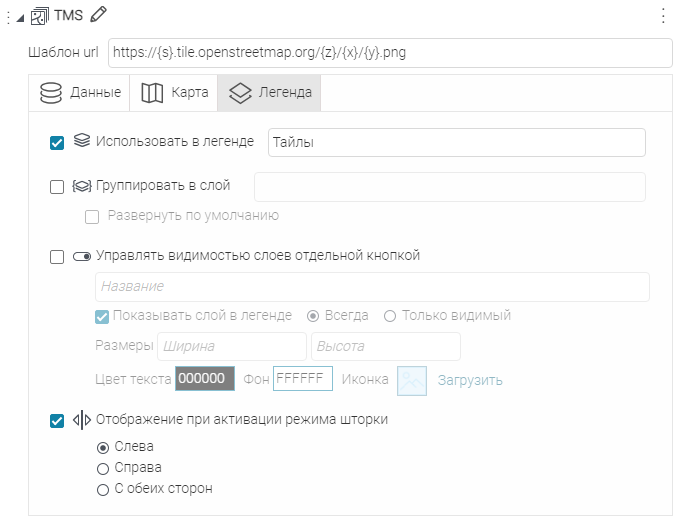Grab the drag handle left of TMS
677x519 pixels.
tap(8, 16)
